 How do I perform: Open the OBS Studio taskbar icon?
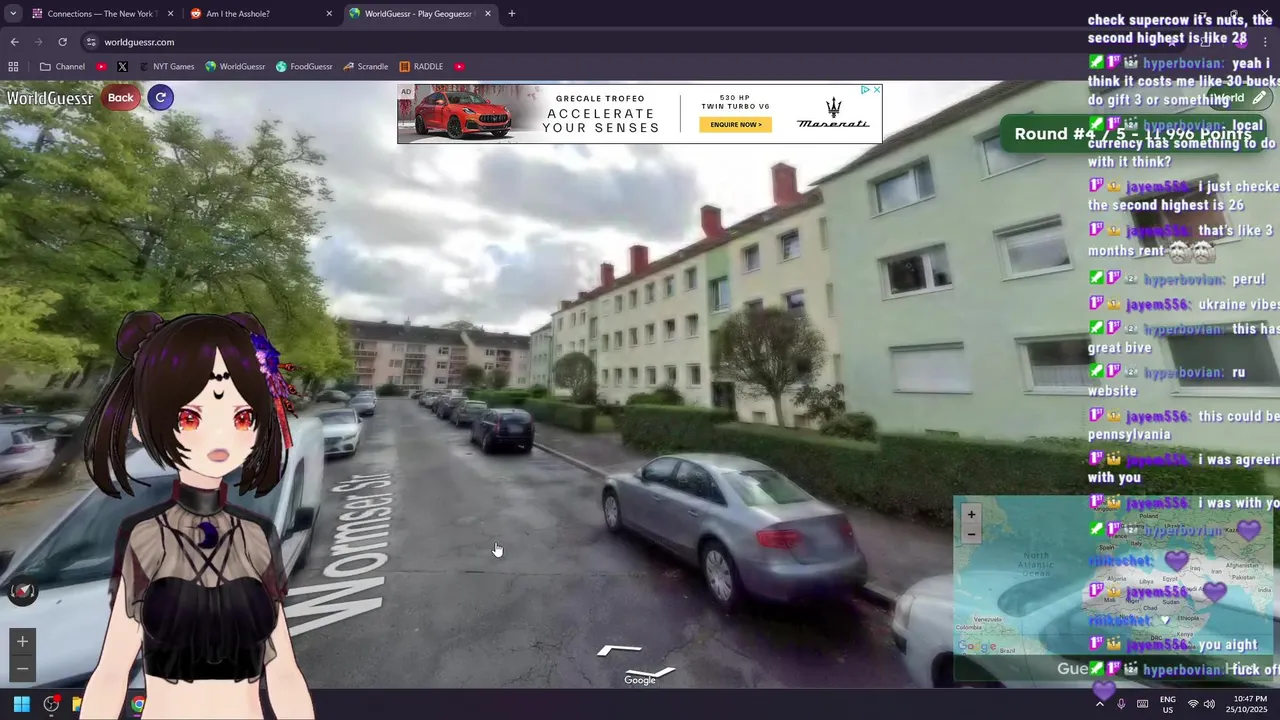click(x=51, y=704)
